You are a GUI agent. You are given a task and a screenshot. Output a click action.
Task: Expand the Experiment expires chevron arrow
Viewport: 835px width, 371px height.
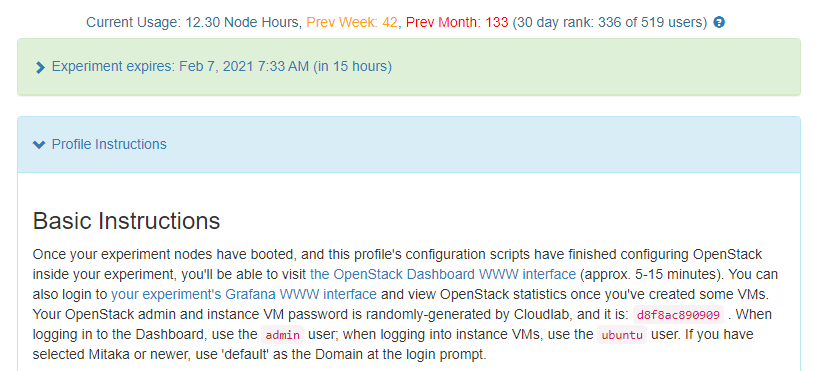(x=40, y=67)
